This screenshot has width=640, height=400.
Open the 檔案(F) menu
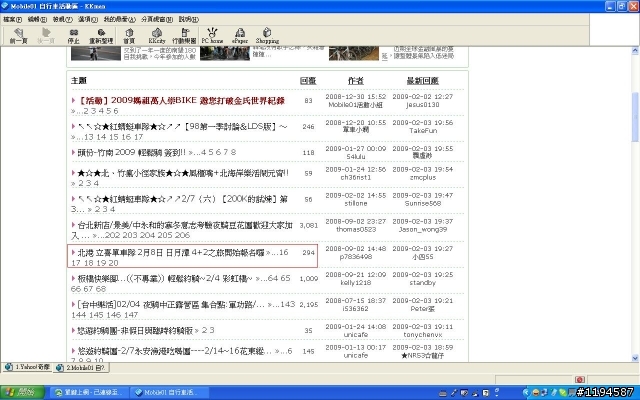tap(13, 19)
